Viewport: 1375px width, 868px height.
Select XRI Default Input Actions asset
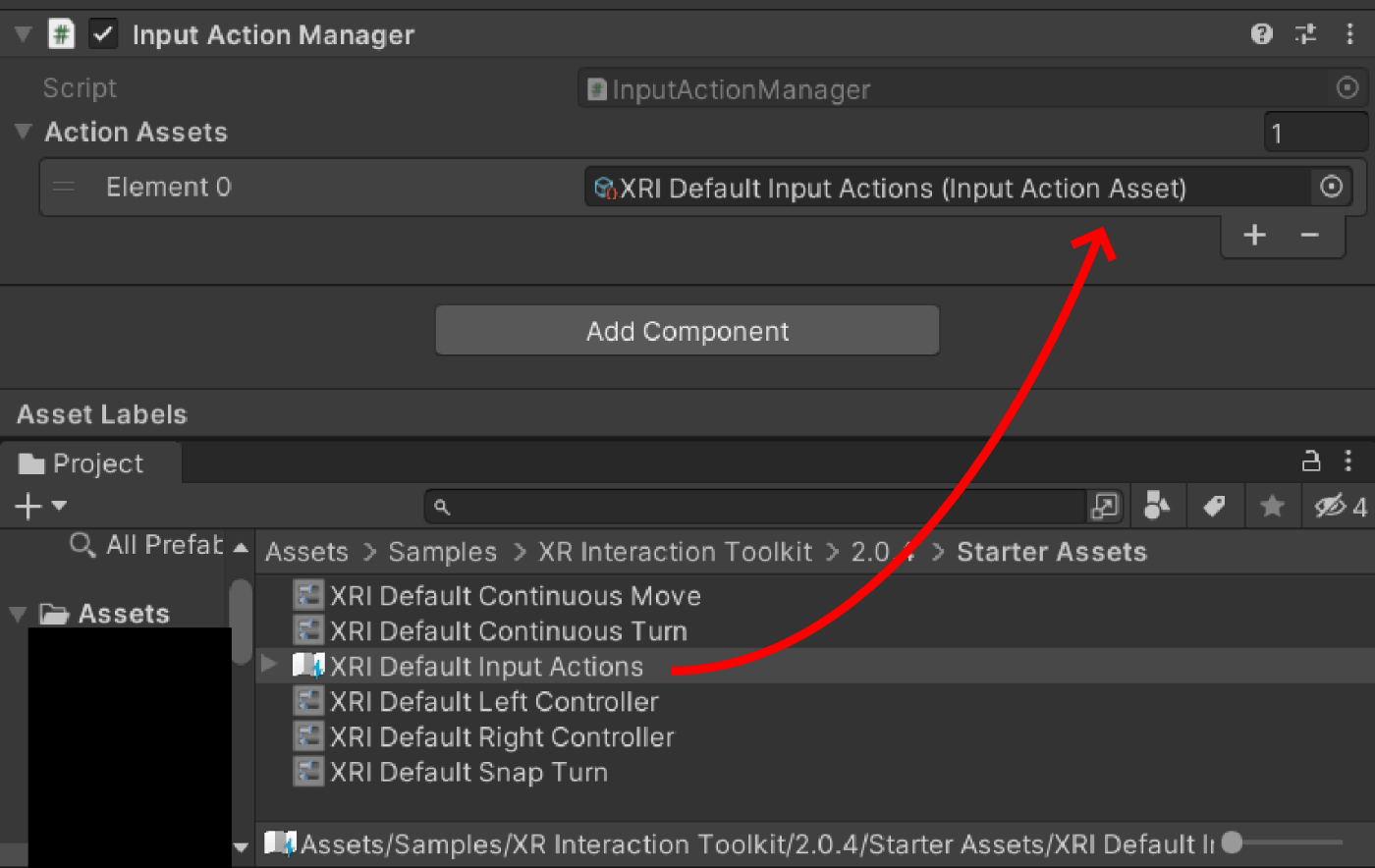(486, 667)
